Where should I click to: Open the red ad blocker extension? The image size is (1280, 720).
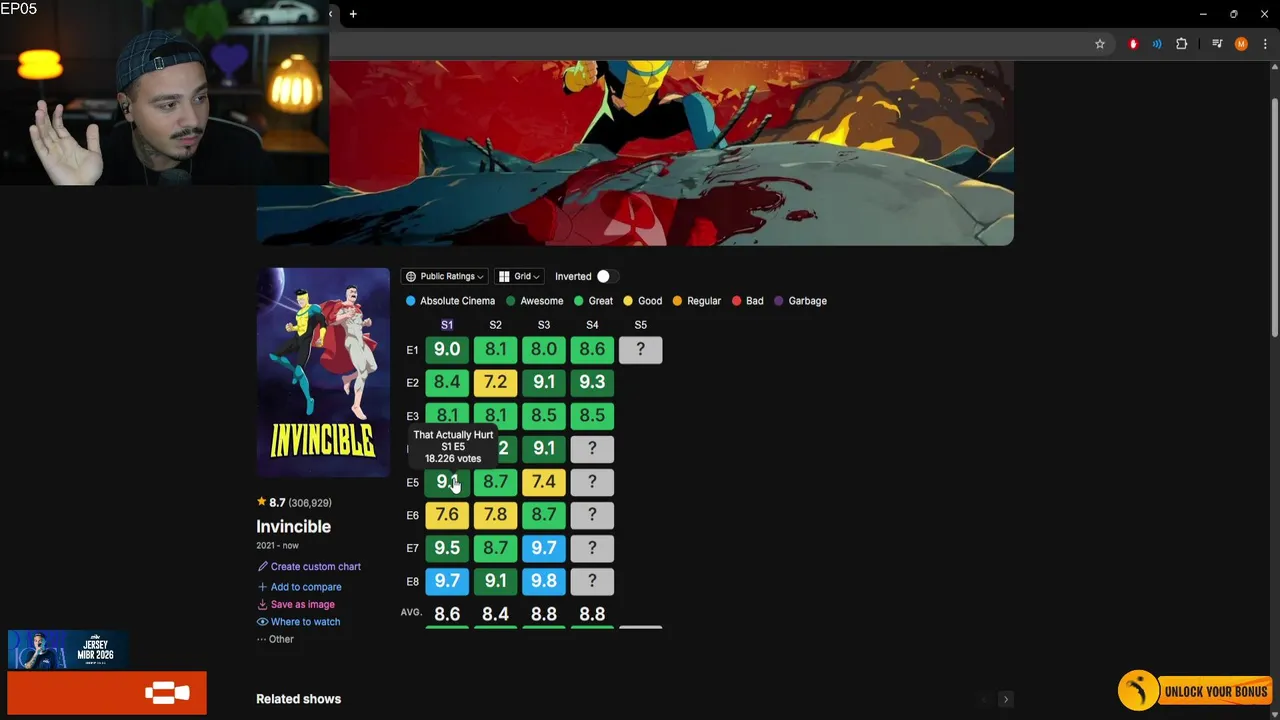tap(1133, 44)
